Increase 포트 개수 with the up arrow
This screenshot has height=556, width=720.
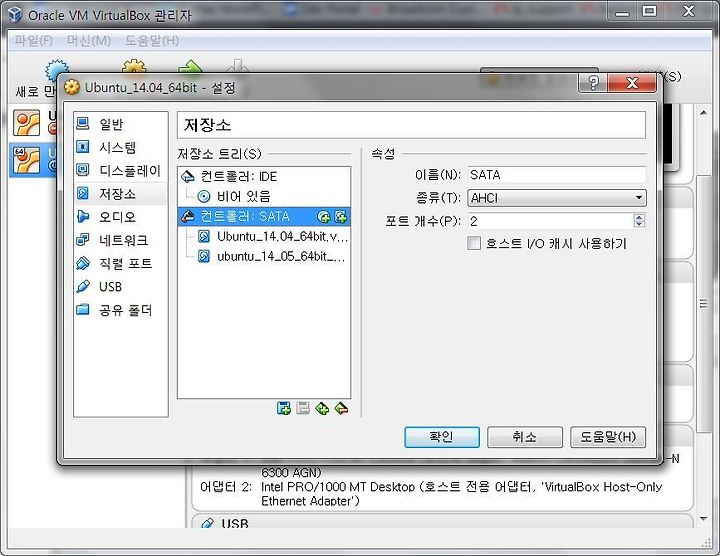tap(639, 217)
